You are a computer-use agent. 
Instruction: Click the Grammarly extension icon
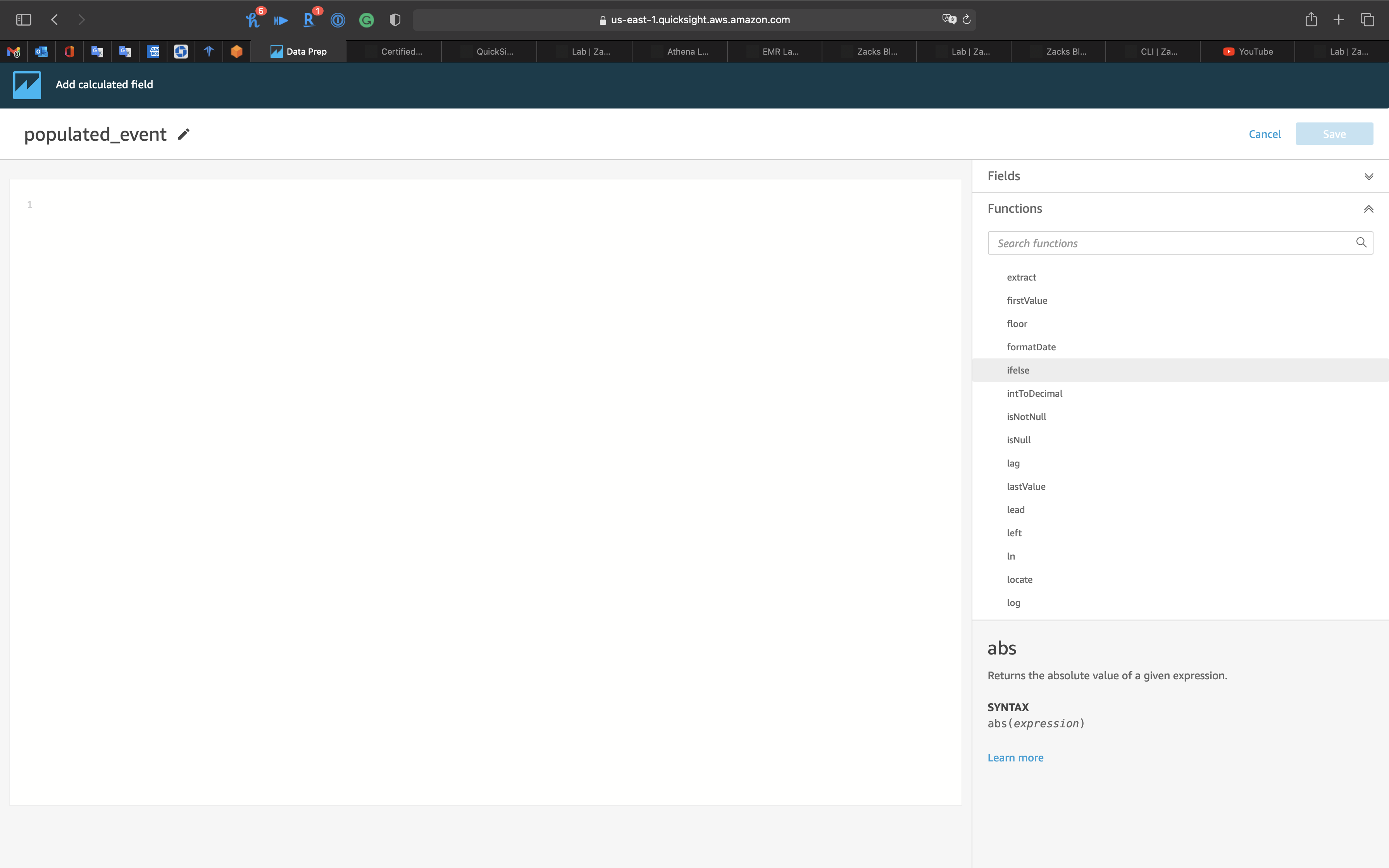tap(366, 21)
